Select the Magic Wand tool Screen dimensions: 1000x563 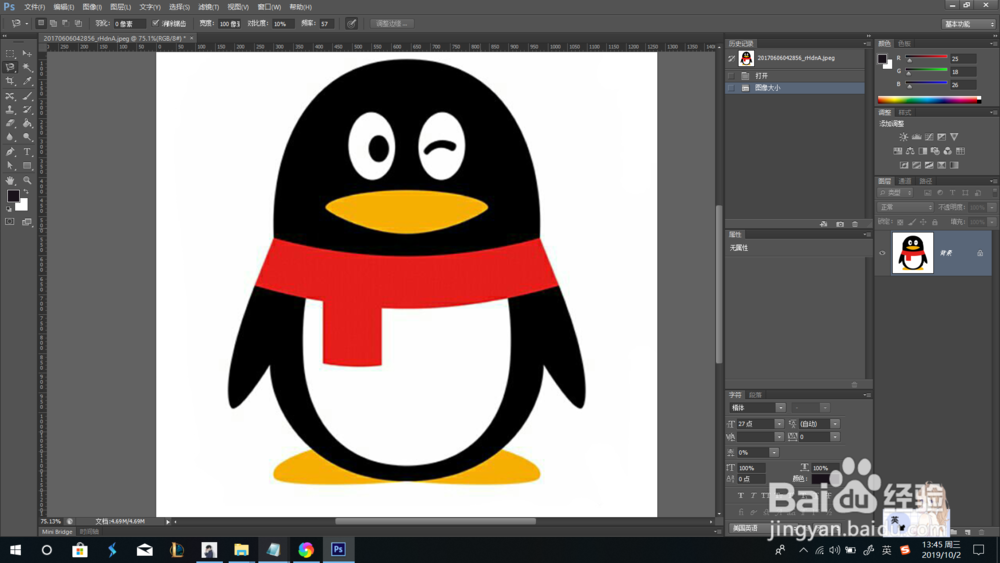coord(27,68)
